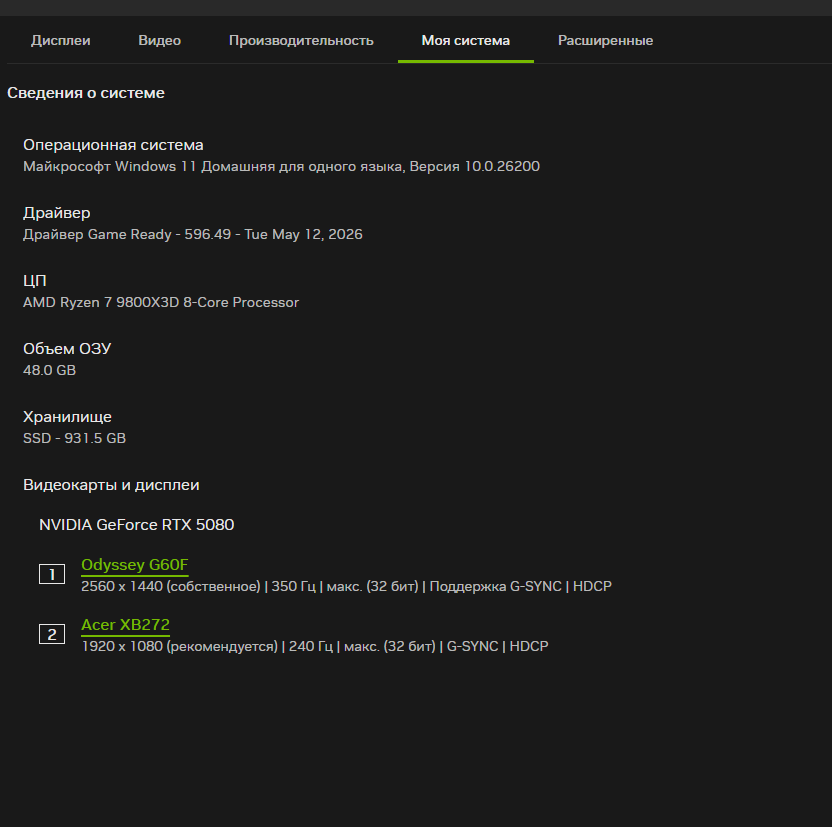Click the Моя система tab
832x827 pixels.
465,40
